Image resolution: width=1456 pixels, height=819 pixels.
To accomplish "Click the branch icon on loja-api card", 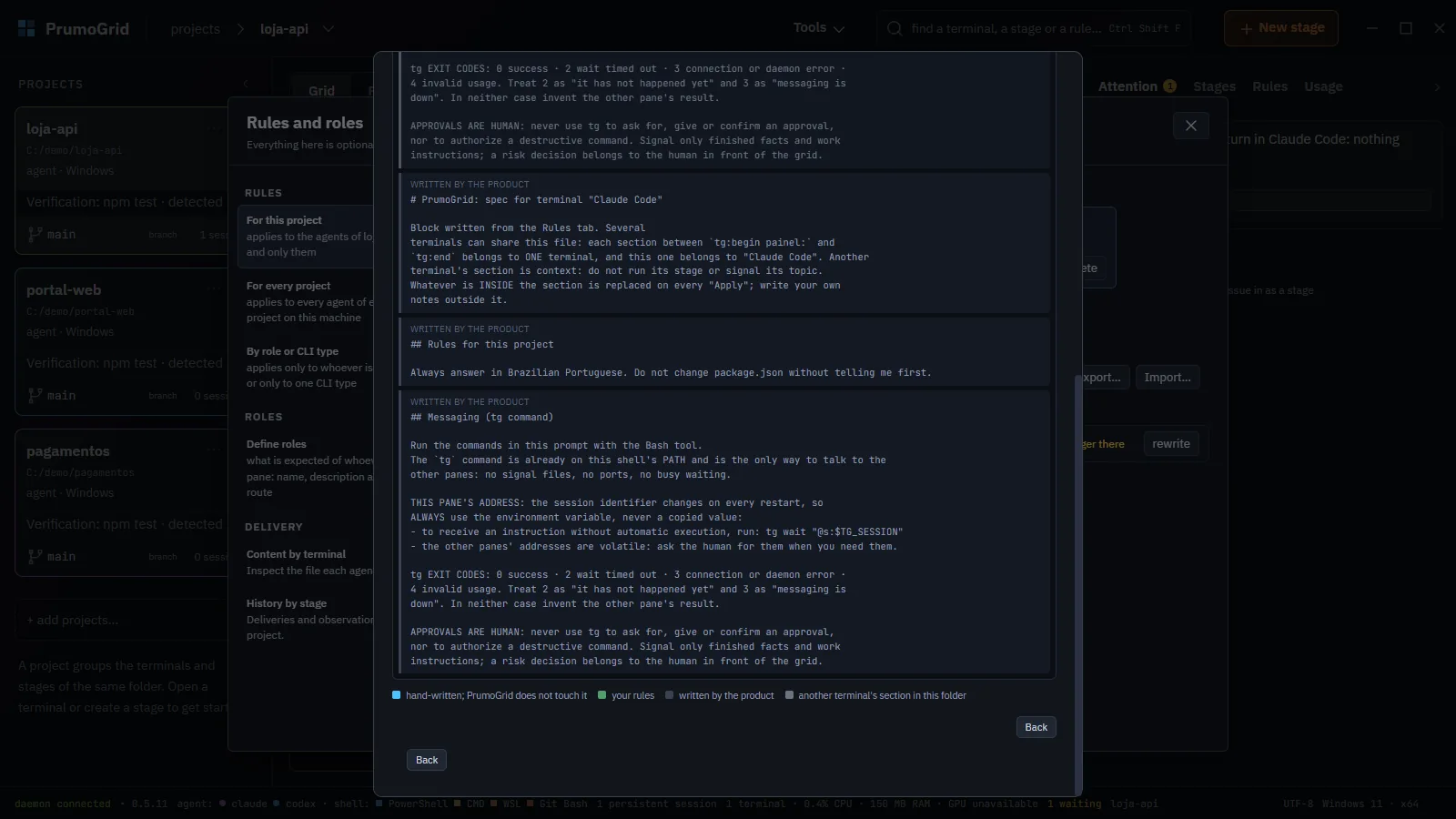I will [x=35, y=234].
